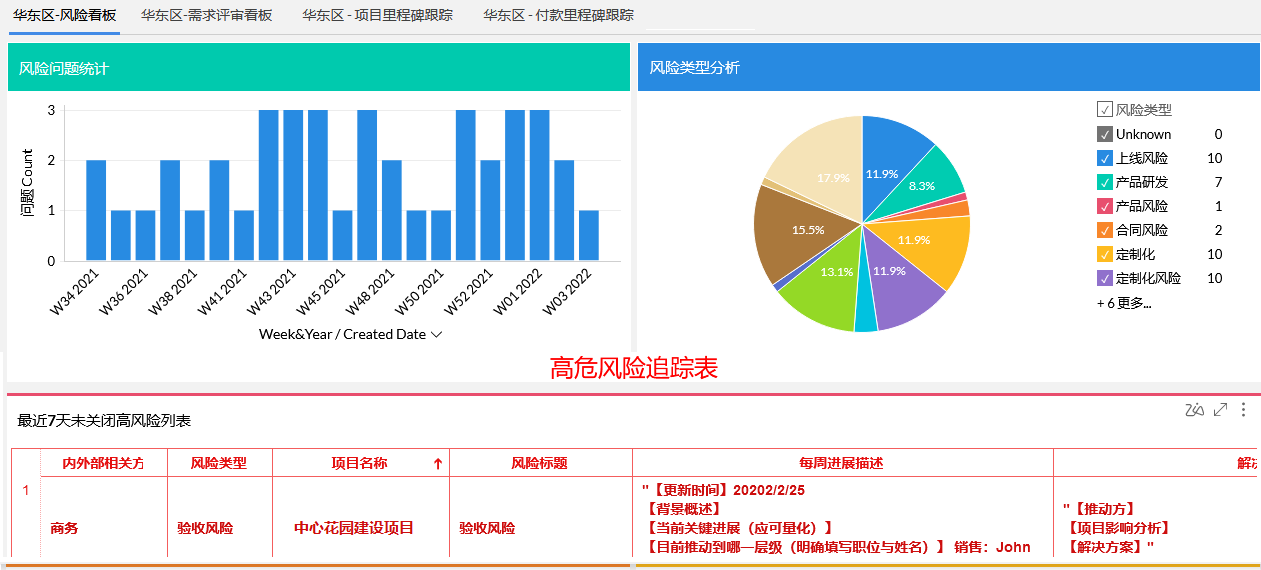Open the Zia insights icon
Image resolution: width=1261 pixels, height=570 pixels.
pos(1194,409)
